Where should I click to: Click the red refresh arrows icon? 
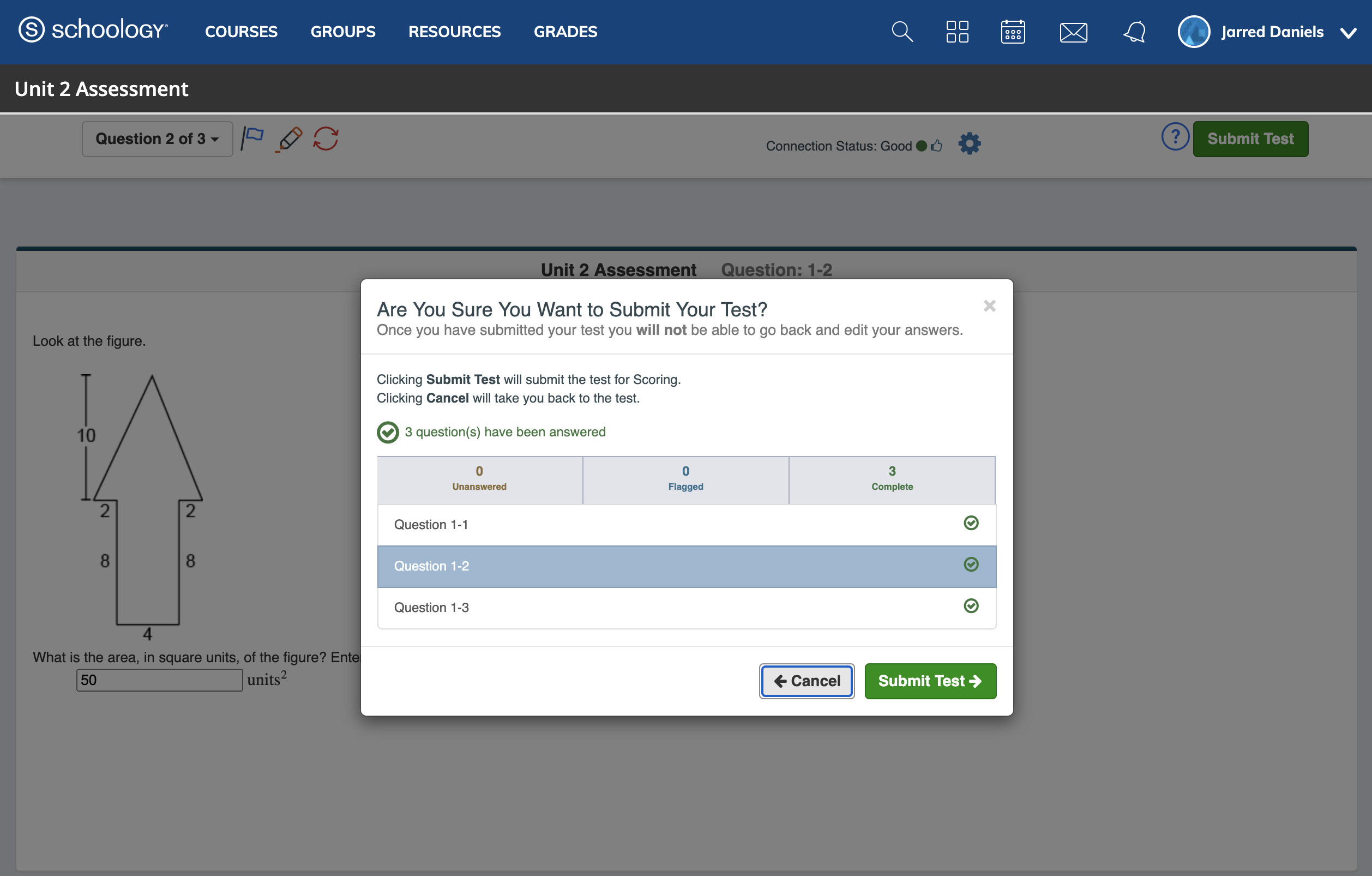pyautogui.click(x=326, y=139)
